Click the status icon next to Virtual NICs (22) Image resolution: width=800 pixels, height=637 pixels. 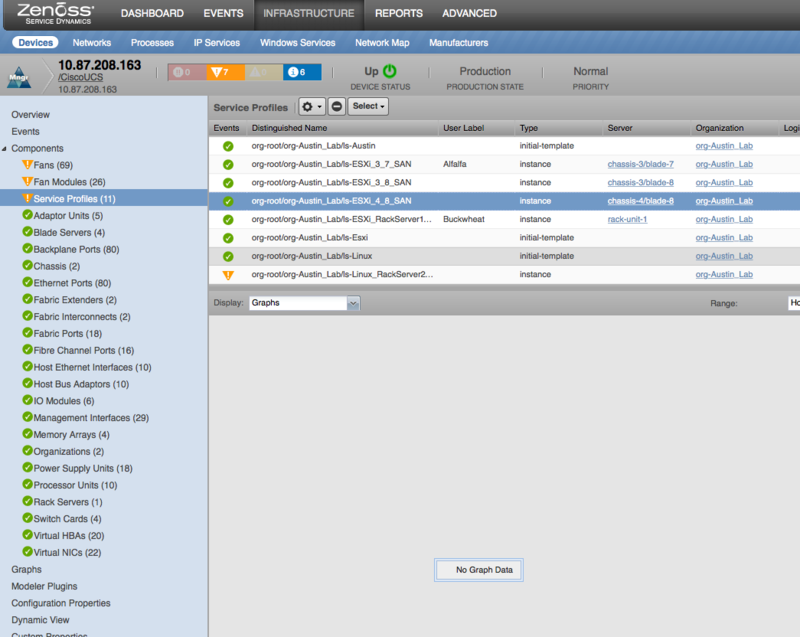[x=28, y=551]
